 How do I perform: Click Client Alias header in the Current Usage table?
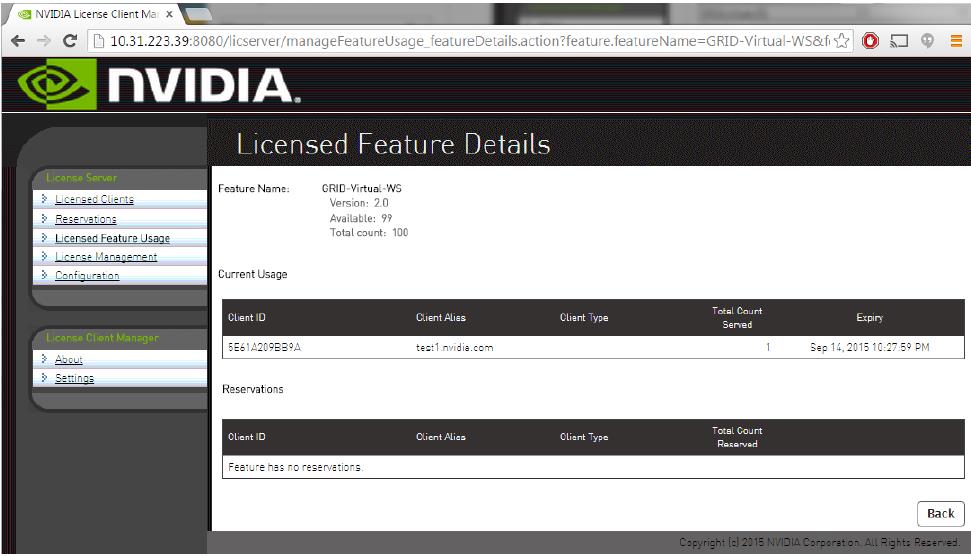441,318
